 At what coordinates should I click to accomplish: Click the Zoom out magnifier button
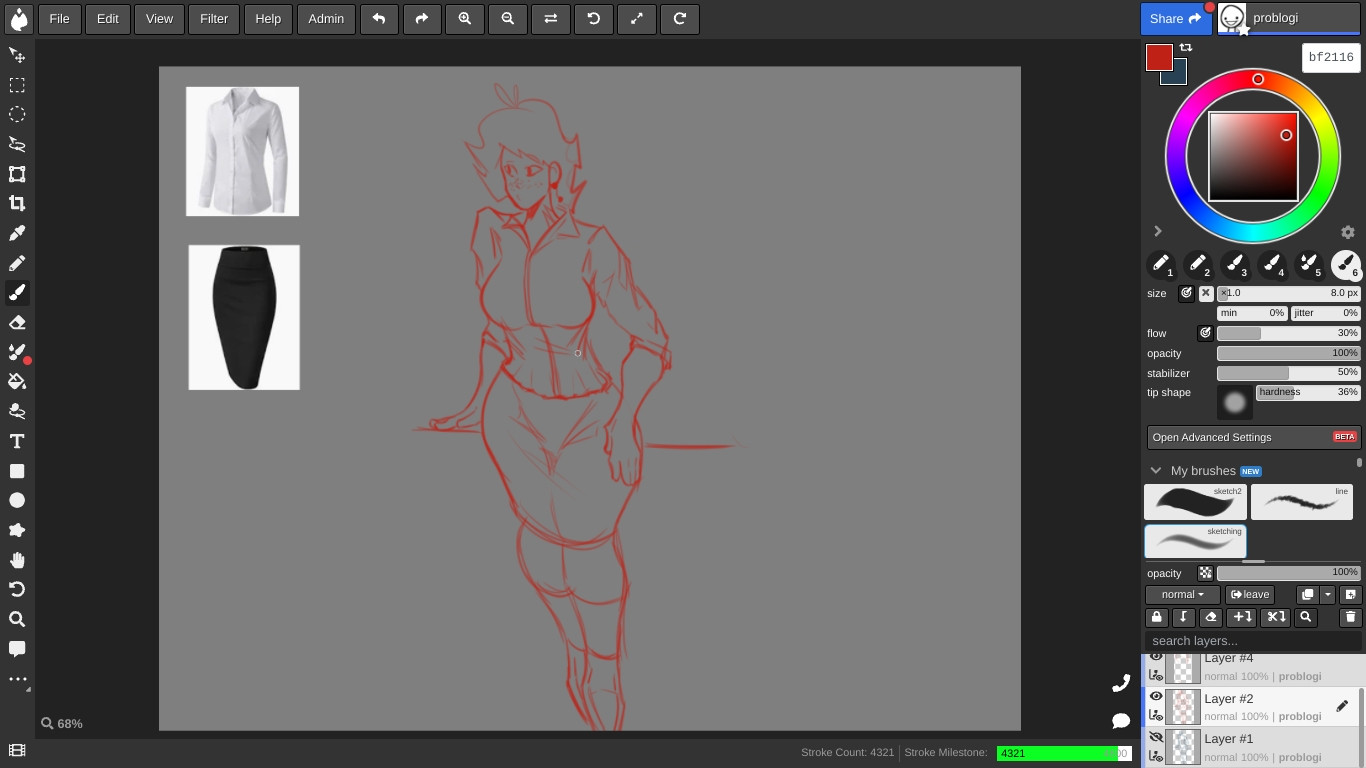click(508, 18)
